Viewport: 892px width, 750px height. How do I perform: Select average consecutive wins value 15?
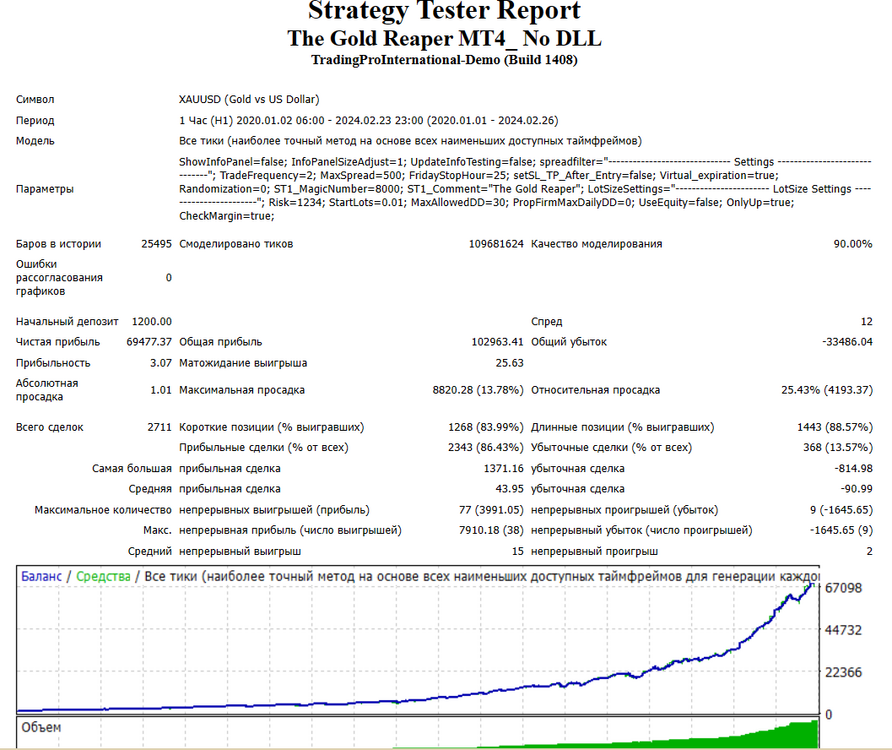[518, 551]
